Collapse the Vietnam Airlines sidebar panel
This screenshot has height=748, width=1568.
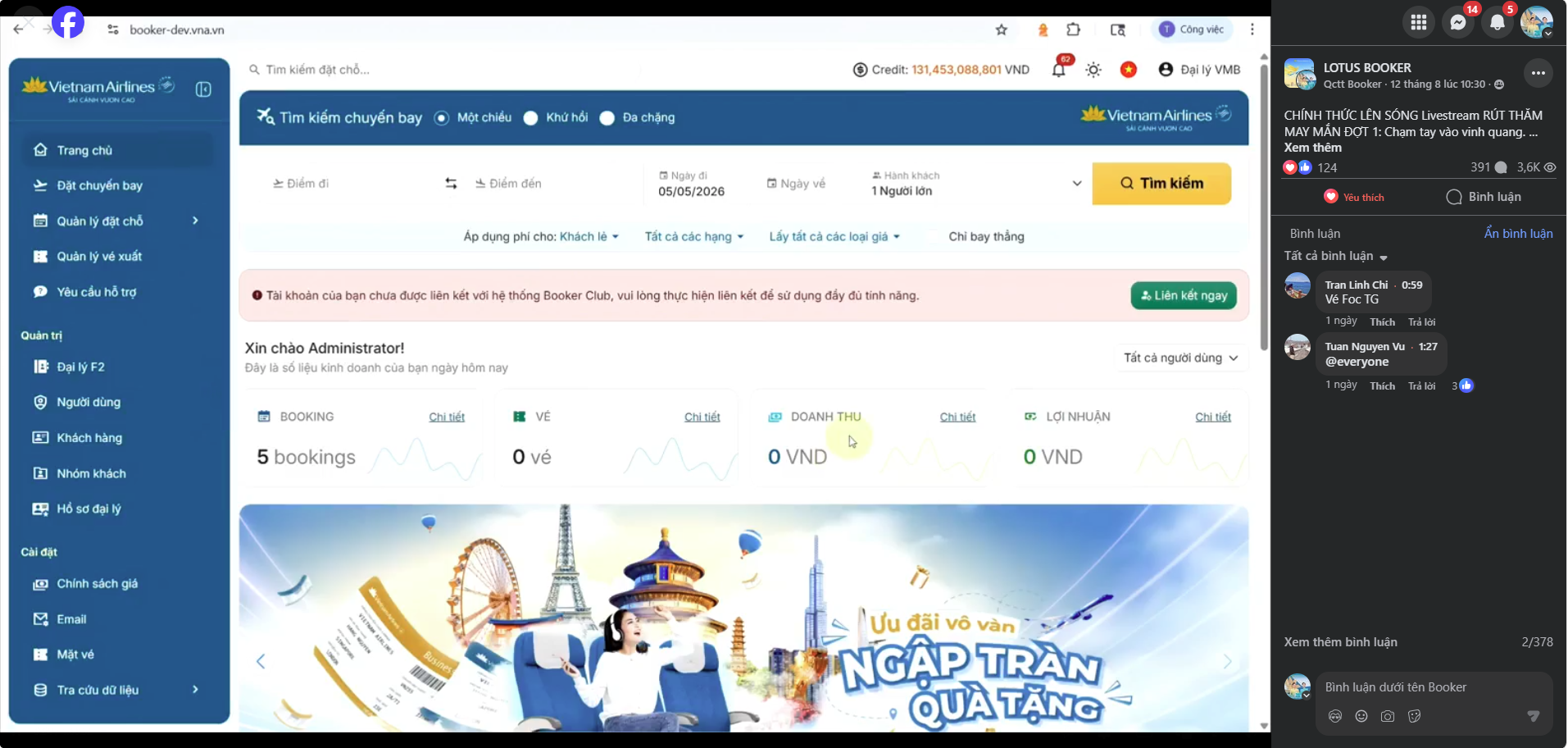coord(203,89)
